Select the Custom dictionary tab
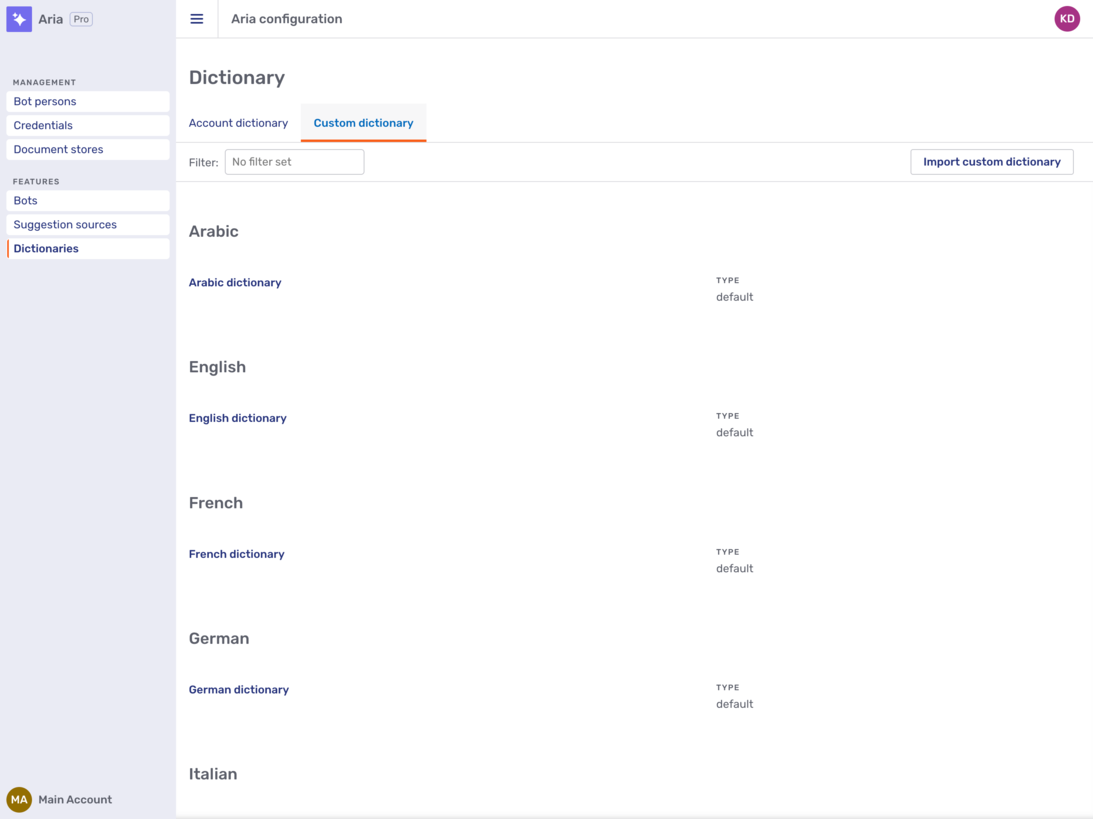The height and width of the screenshot is (819, 1093). click(x=363, y=123)
